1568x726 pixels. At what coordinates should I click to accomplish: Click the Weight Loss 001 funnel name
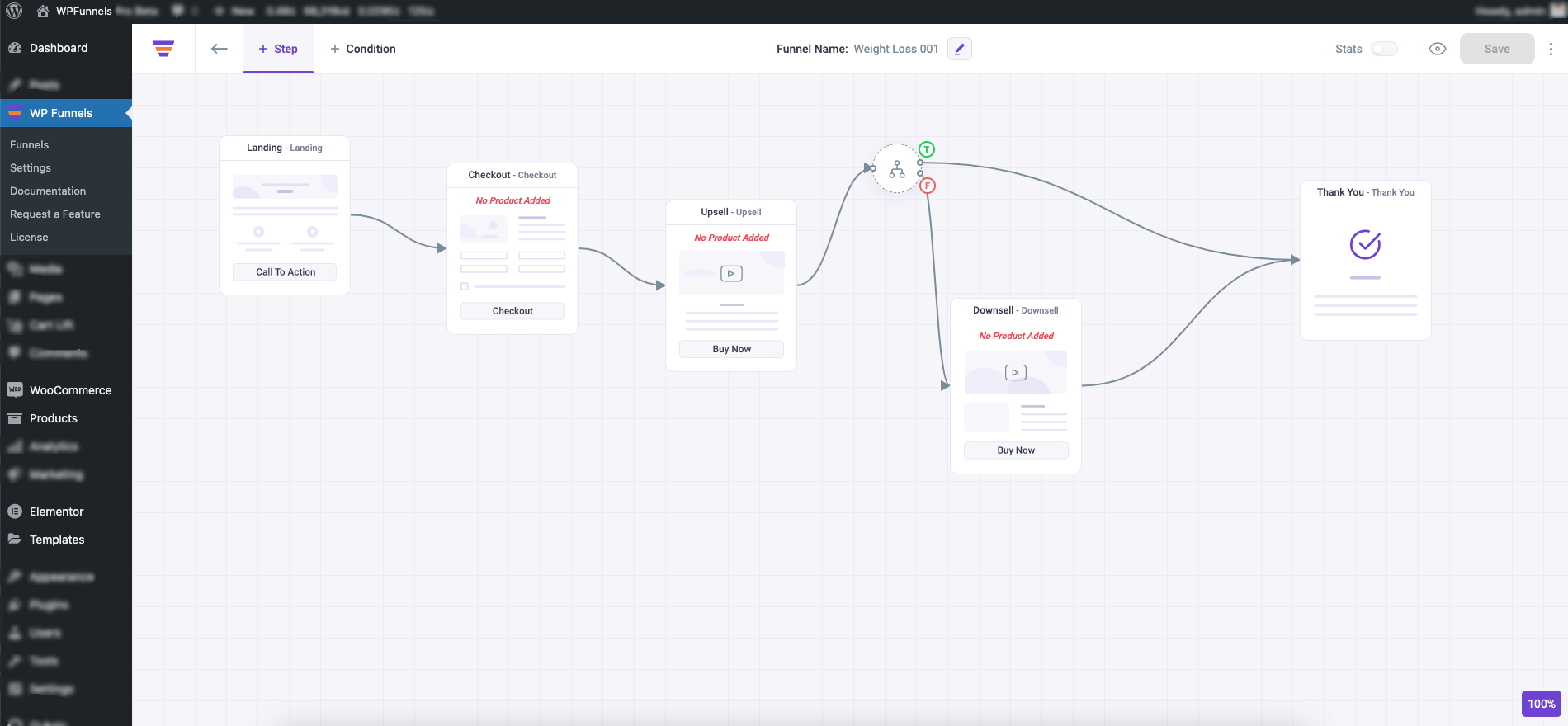click(895, 49)
